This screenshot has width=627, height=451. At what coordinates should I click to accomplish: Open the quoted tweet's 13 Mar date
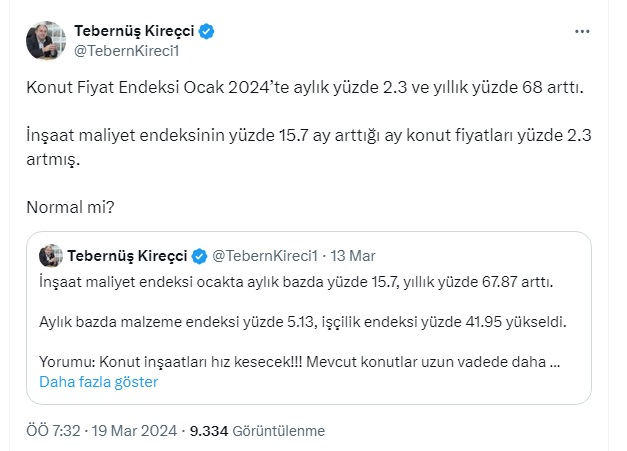tap(353, 256)
